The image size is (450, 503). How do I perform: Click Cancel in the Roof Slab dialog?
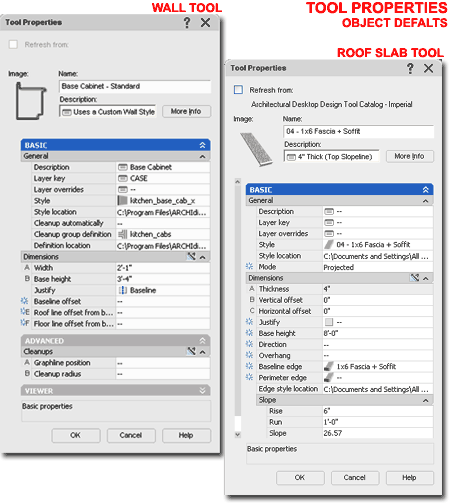pos(355,478)
